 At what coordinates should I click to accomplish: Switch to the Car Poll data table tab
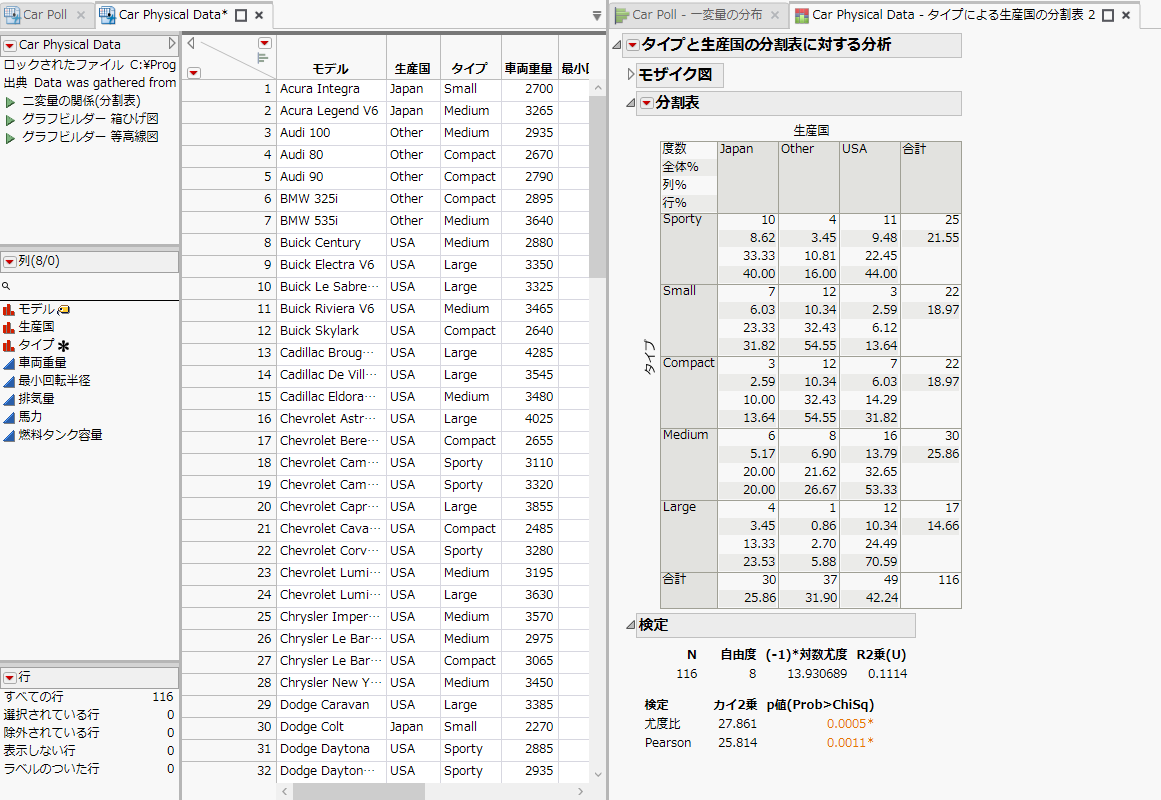[46, 15]
